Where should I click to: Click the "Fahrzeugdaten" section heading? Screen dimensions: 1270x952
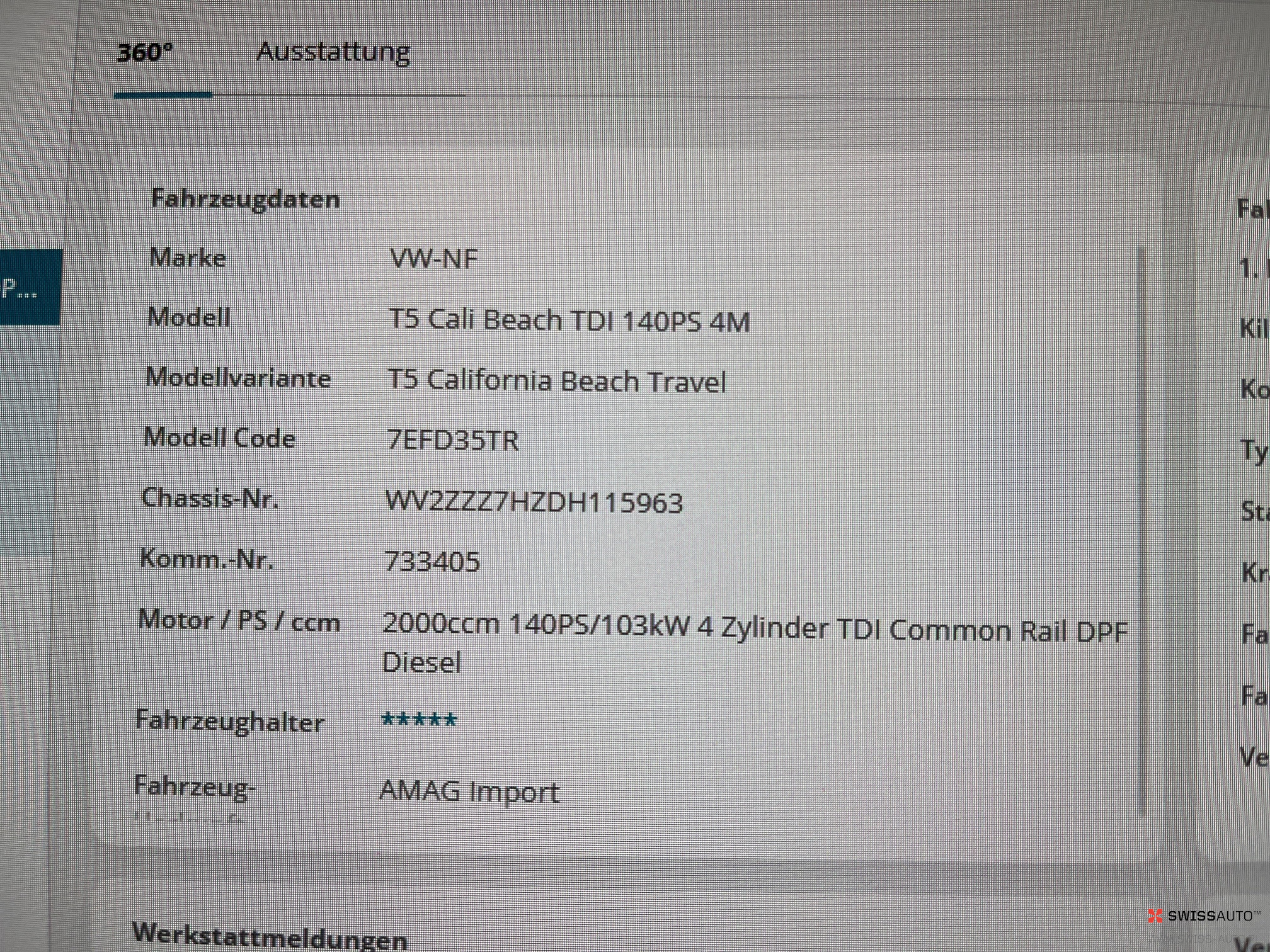click(246, 199)
